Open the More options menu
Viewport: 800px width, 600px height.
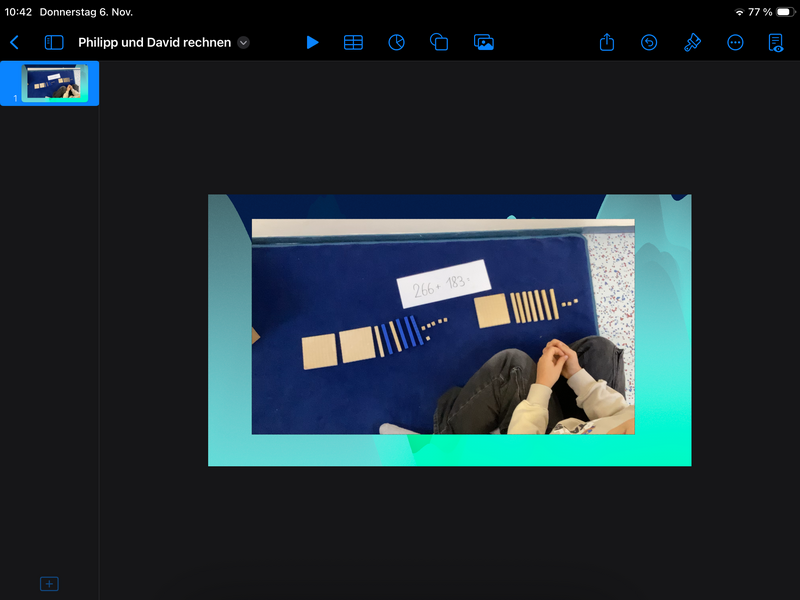click(x=735, y=42)
